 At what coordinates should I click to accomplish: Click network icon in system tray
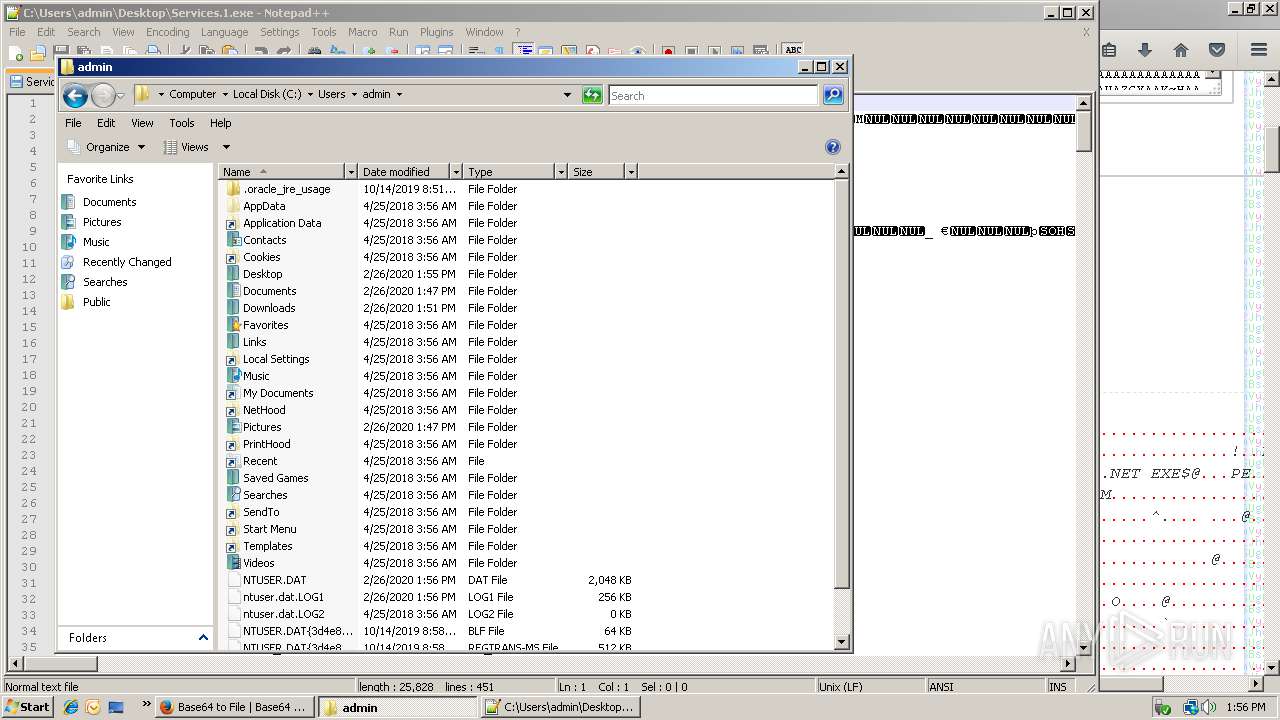point(1190,707)
